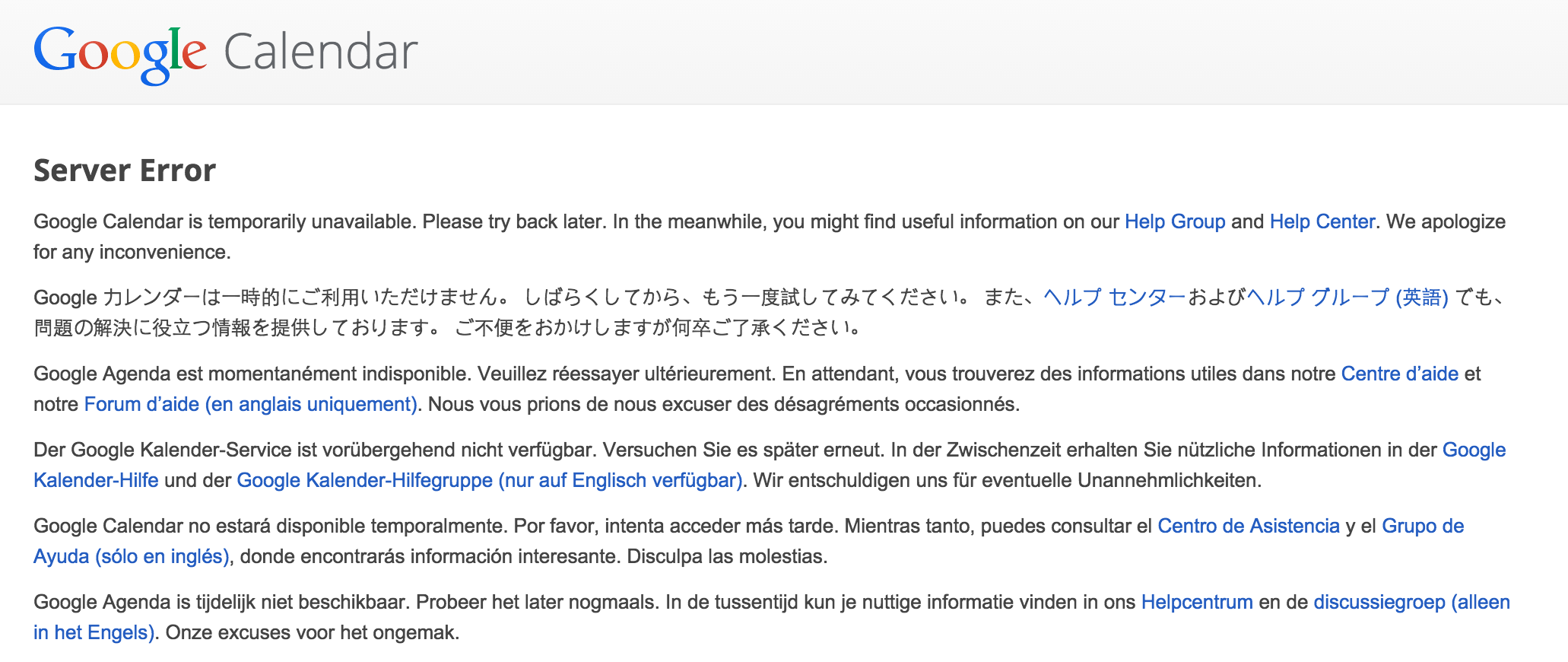Open the Japanese ヘルプ センター link

click(1115, 298)
